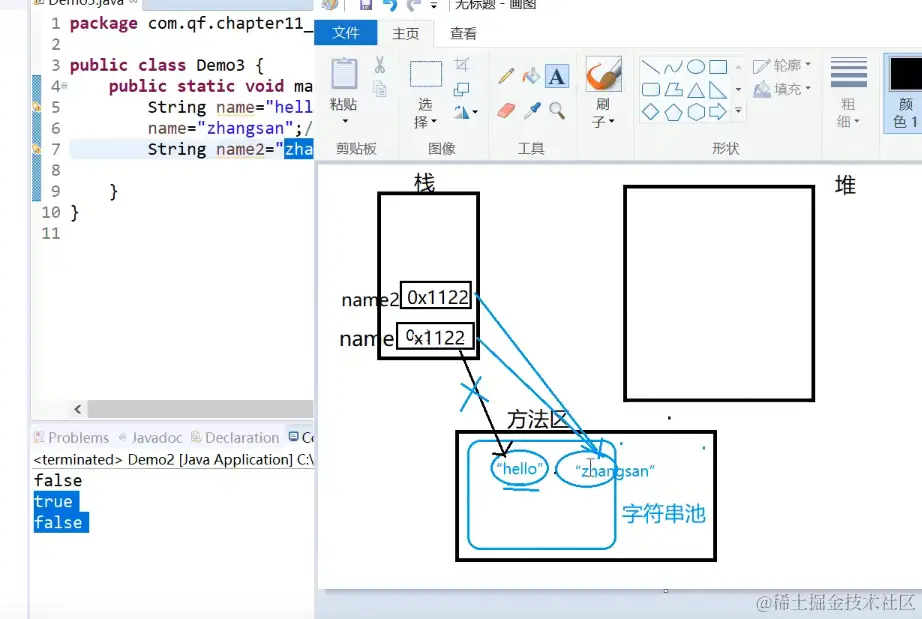The width and height of the screenshot is (922, 619).
Task: Switch to the 查看 ribbon tab
Action: 463,34
